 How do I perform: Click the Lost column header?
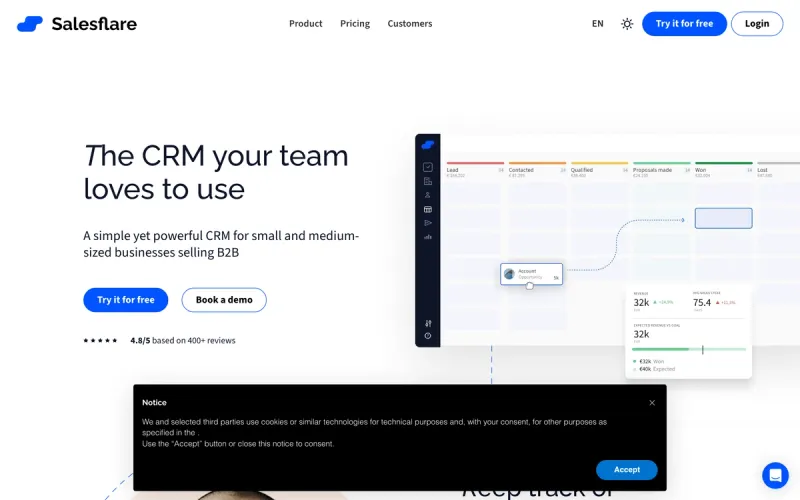779,170
